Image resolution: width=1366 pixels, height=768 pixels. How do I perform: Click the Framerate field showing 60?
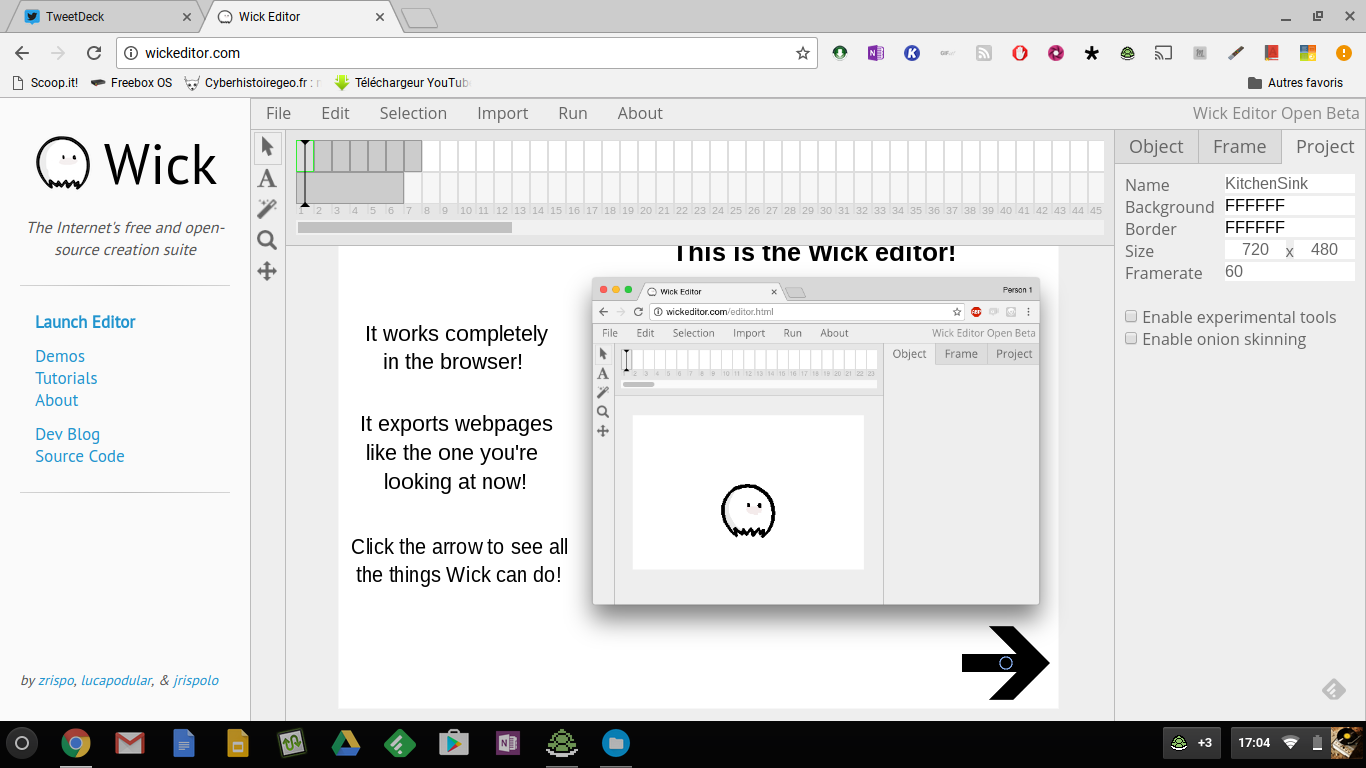pyautogui.click(x=1289, y=272)
